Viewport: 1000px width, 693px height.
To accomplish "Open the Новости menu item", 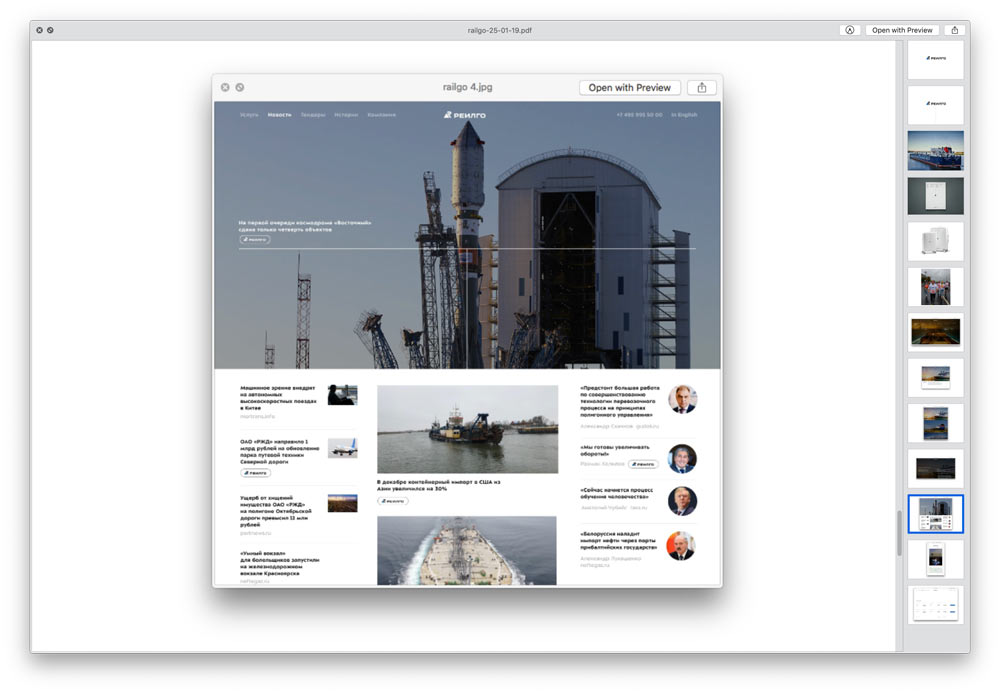I will pyautogui.click(x=280, y=115).
